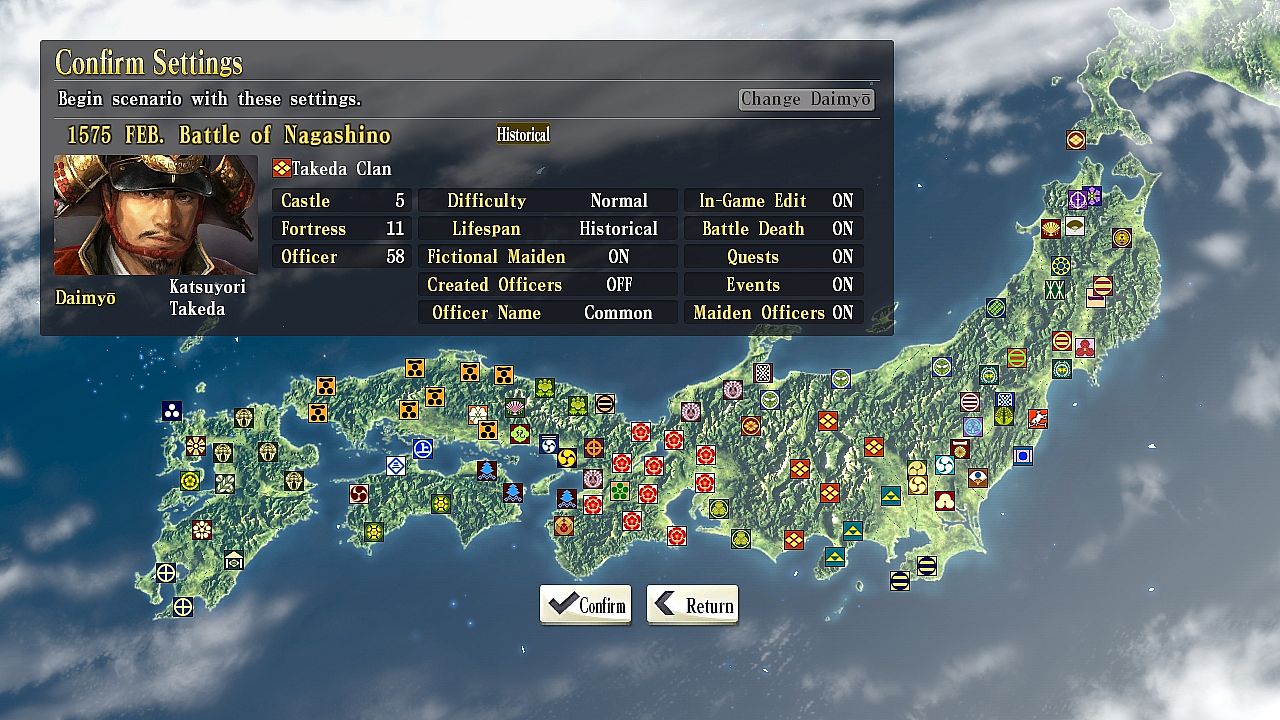Select the crossed arrows green crest
The width and height of the screenshot is (1280, 720).
(x=1055, y=290)
